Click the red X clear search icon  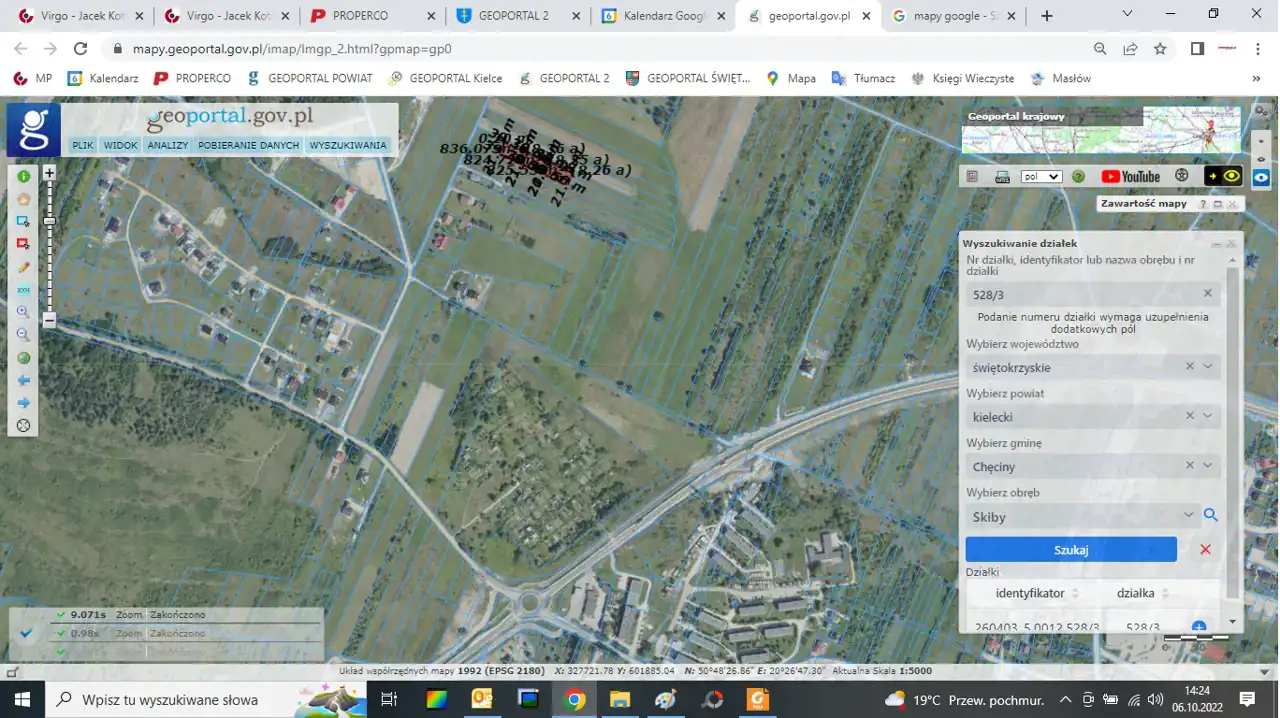point(1205,550)
